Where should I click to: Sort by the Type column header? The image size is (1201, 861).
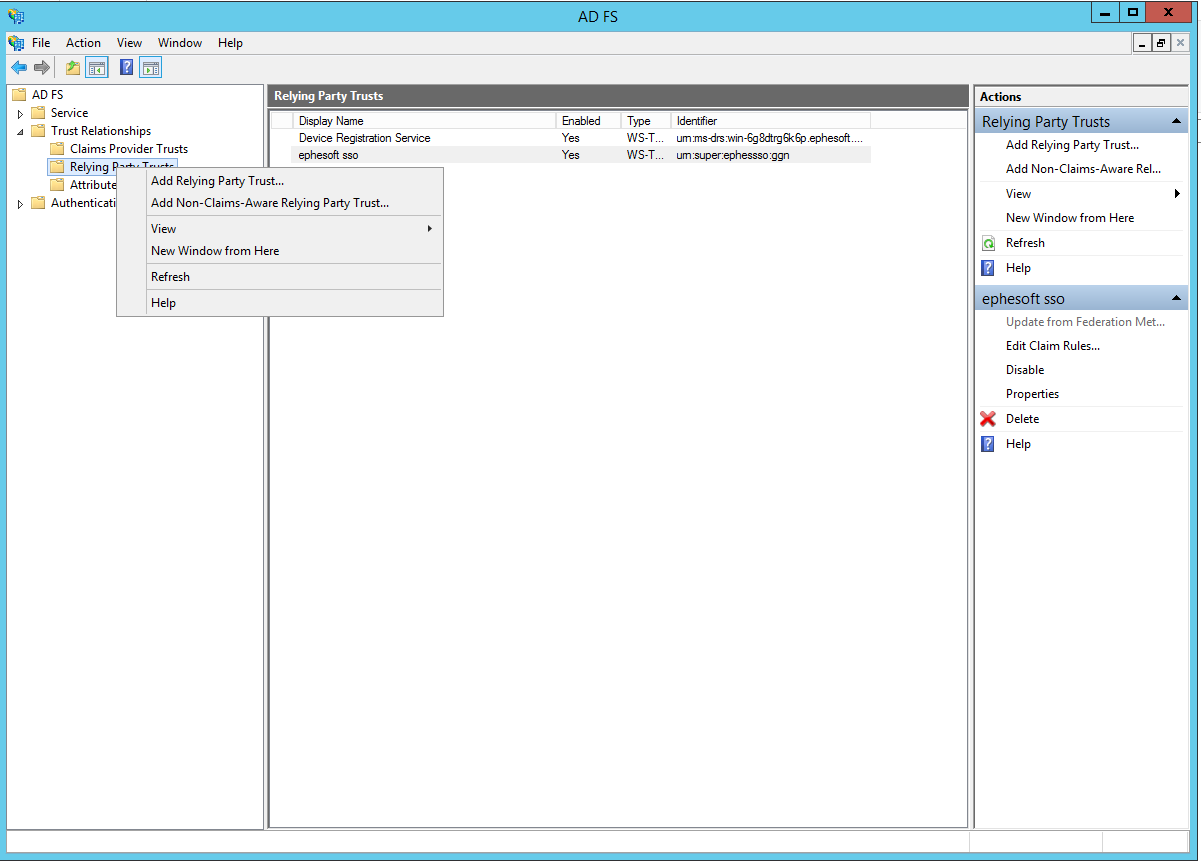(646, 121)
